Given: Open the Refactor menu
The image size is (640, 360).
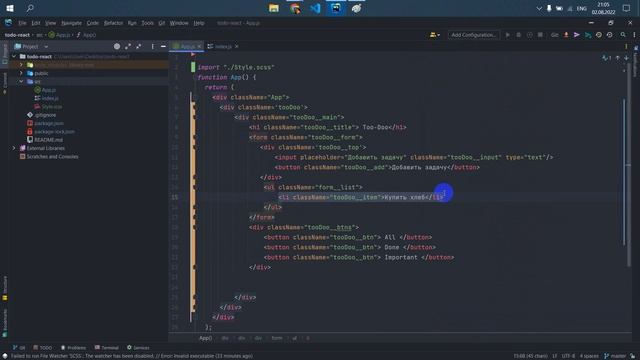Looking at the screenshot, I should 113,23.
